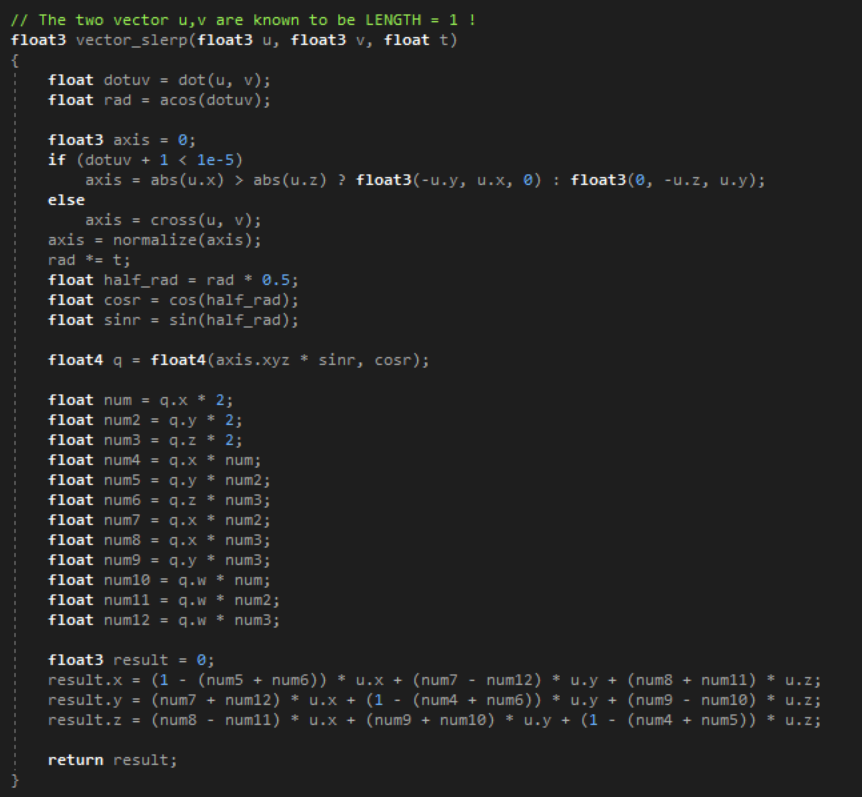Viewport: 862px width, 797px height.
Task: Place cursor on the closing curly brace
Action: [15, 780]
